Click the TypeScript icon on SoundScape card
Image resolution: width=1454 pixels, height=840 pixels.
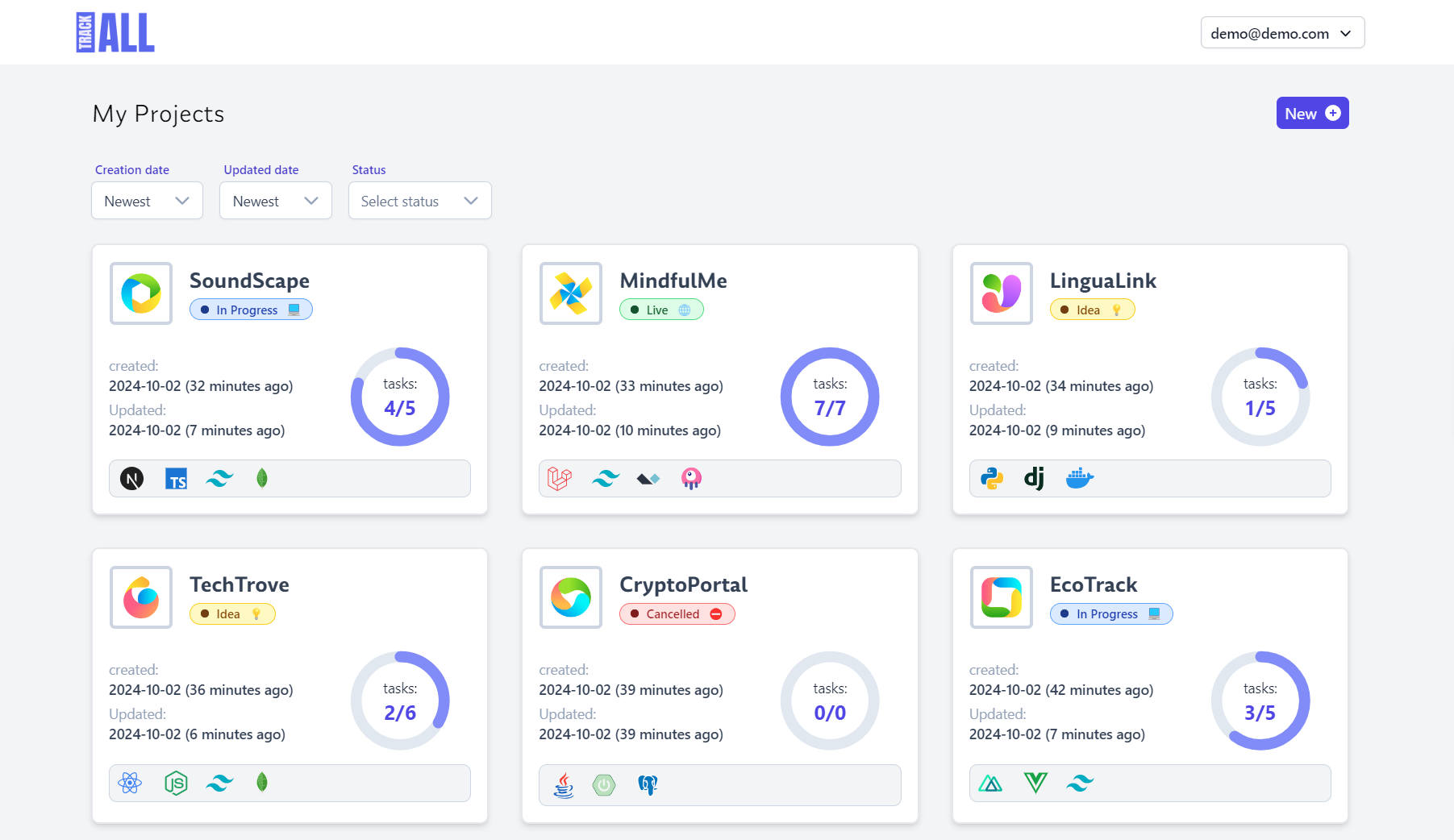(176, 479)
